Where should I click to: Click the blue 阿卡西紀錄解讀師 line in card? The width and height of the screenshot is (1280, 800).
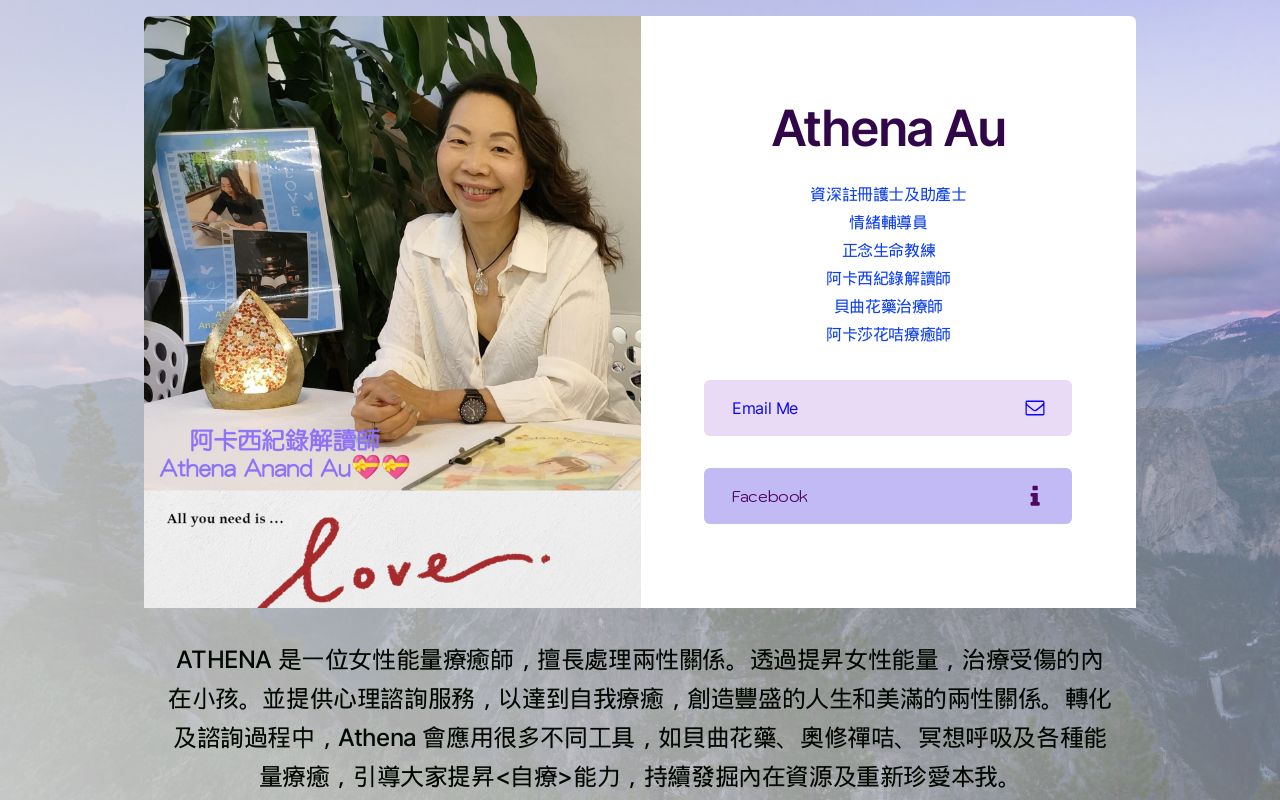coord(888,278)
